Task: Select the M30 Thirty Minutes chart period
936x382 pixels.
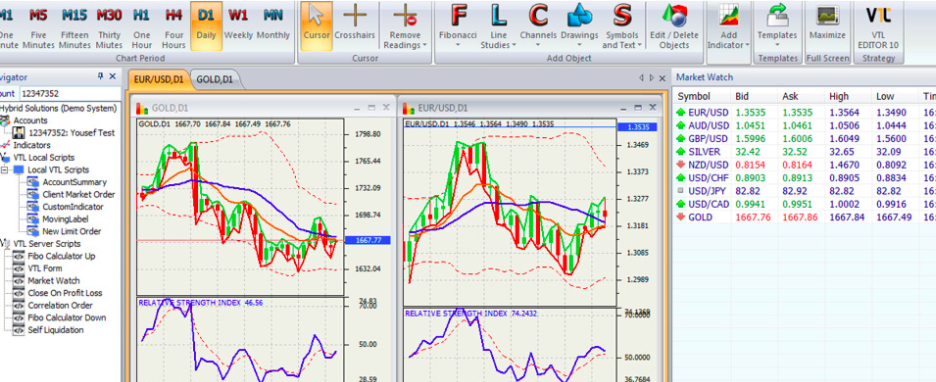Action: [109, 27]
